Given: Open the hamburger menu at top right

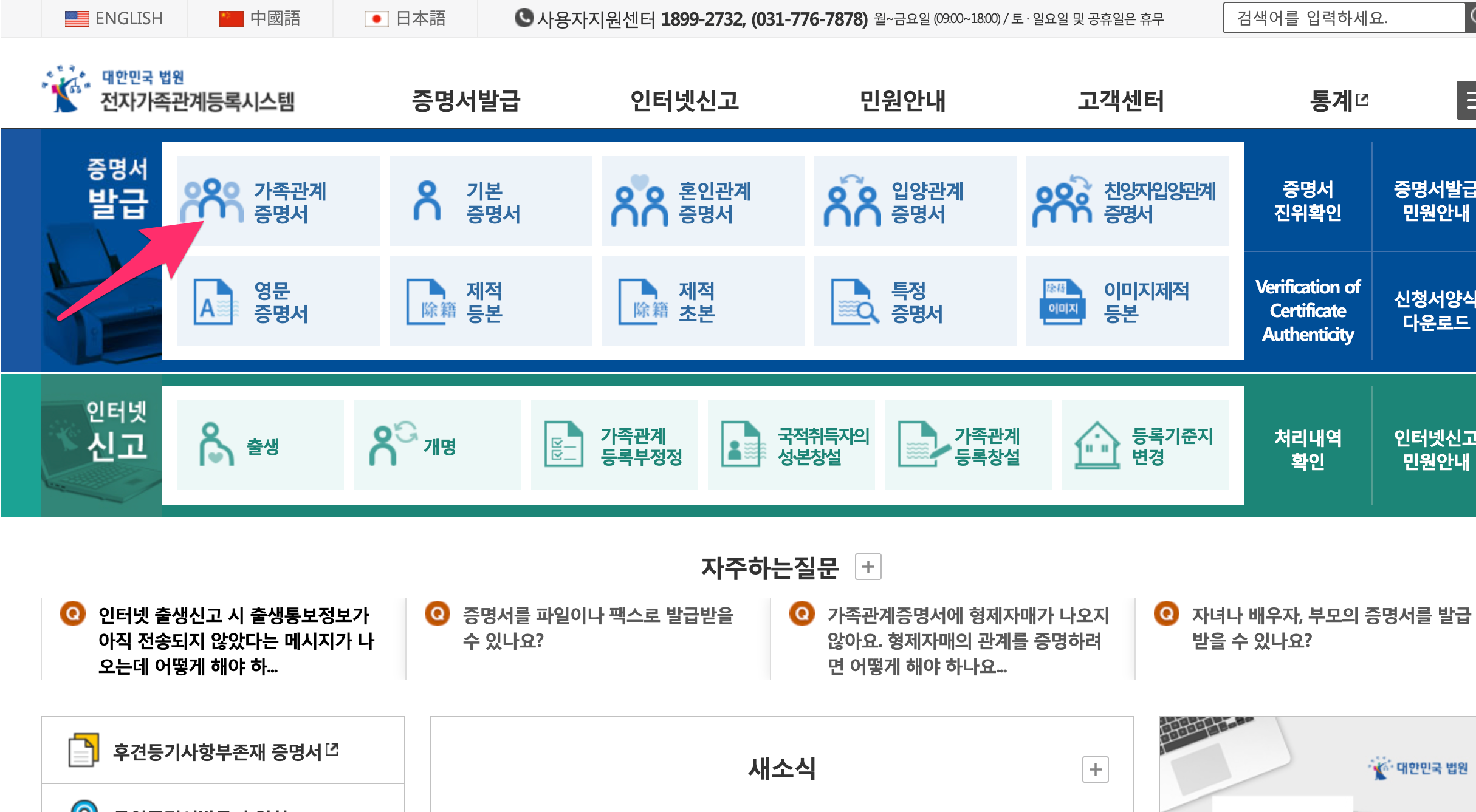Looking at the screenshot, I should point(1468,100).
